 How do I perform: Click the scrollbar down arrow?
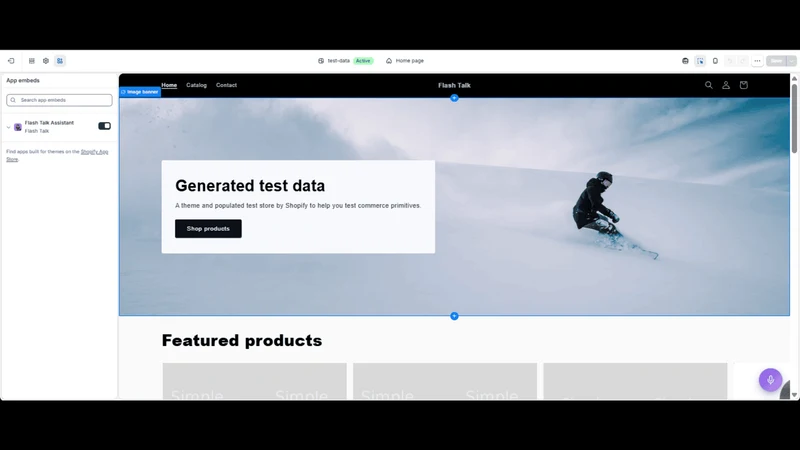point(794,395)
